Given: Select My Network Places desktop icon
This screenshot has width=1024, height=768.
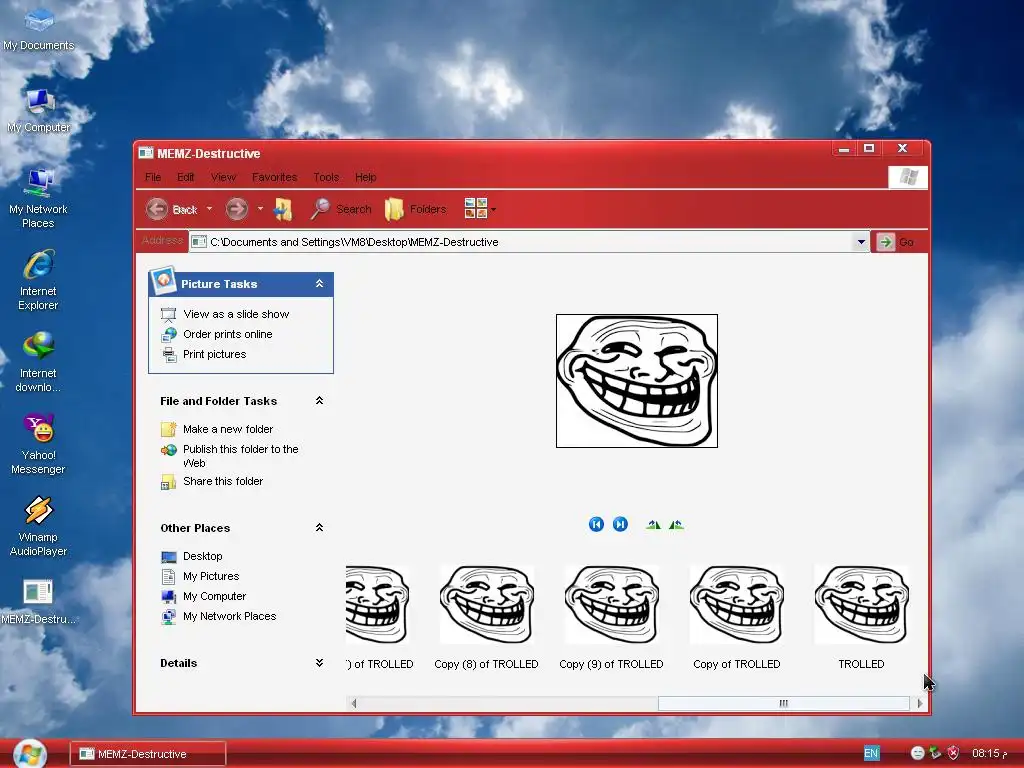Looking at the screenshot, I should 39,199.
